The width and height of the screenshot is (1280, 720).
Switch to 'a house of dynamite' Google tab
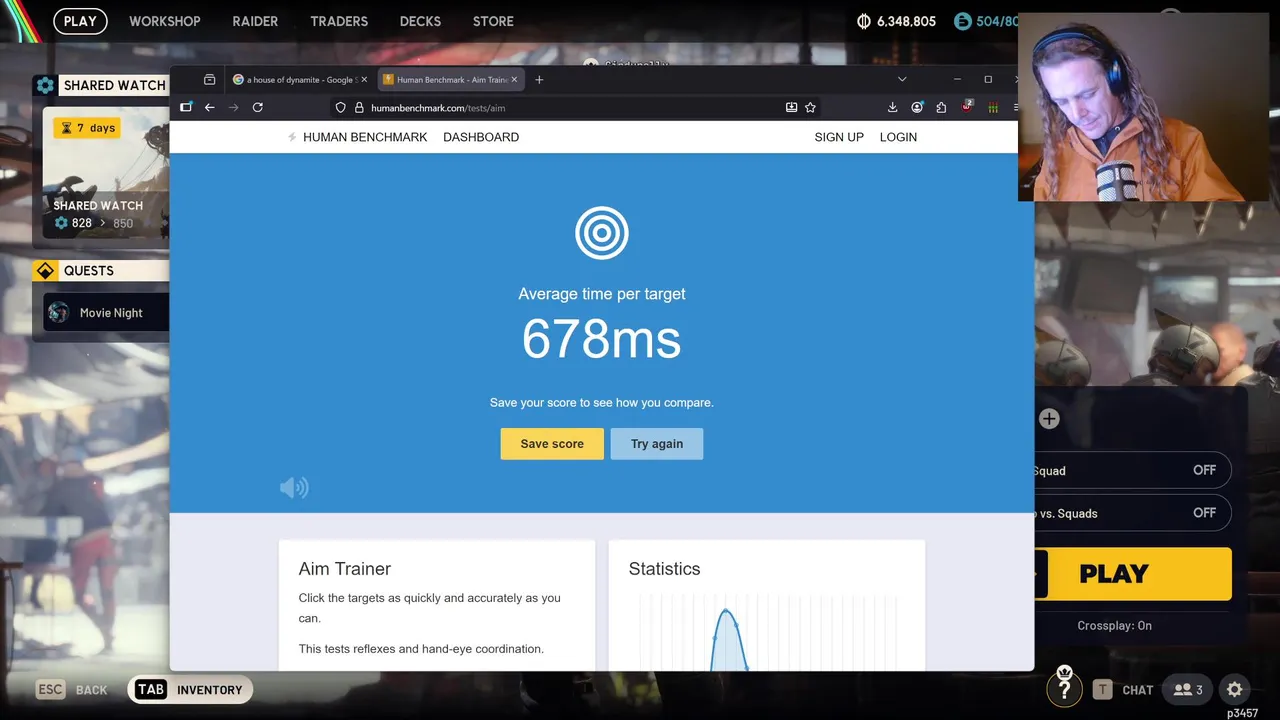point(300,80)
